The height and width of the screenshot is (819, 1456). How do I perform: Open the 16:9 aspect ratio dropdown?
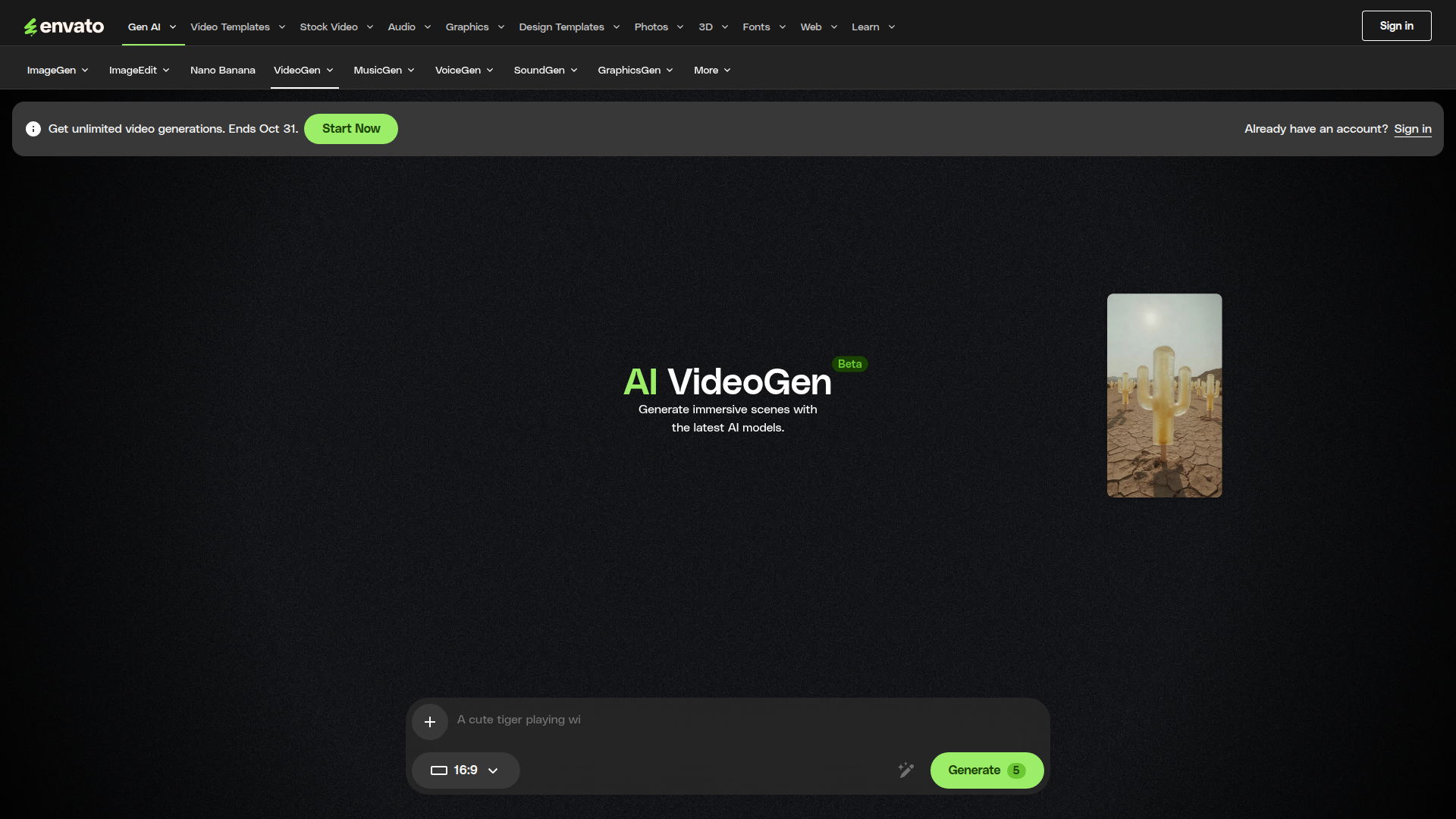point(465,770)
